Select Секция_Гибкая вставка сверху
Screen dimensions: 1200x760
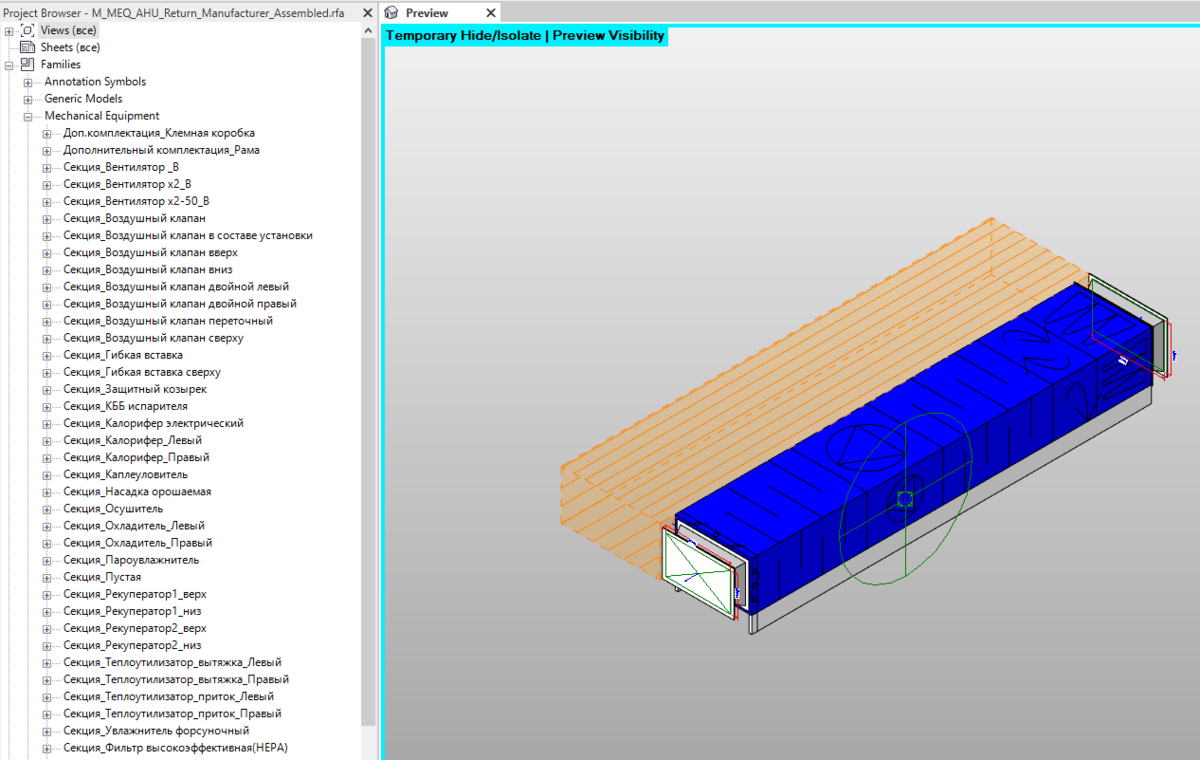click(142, 372)
